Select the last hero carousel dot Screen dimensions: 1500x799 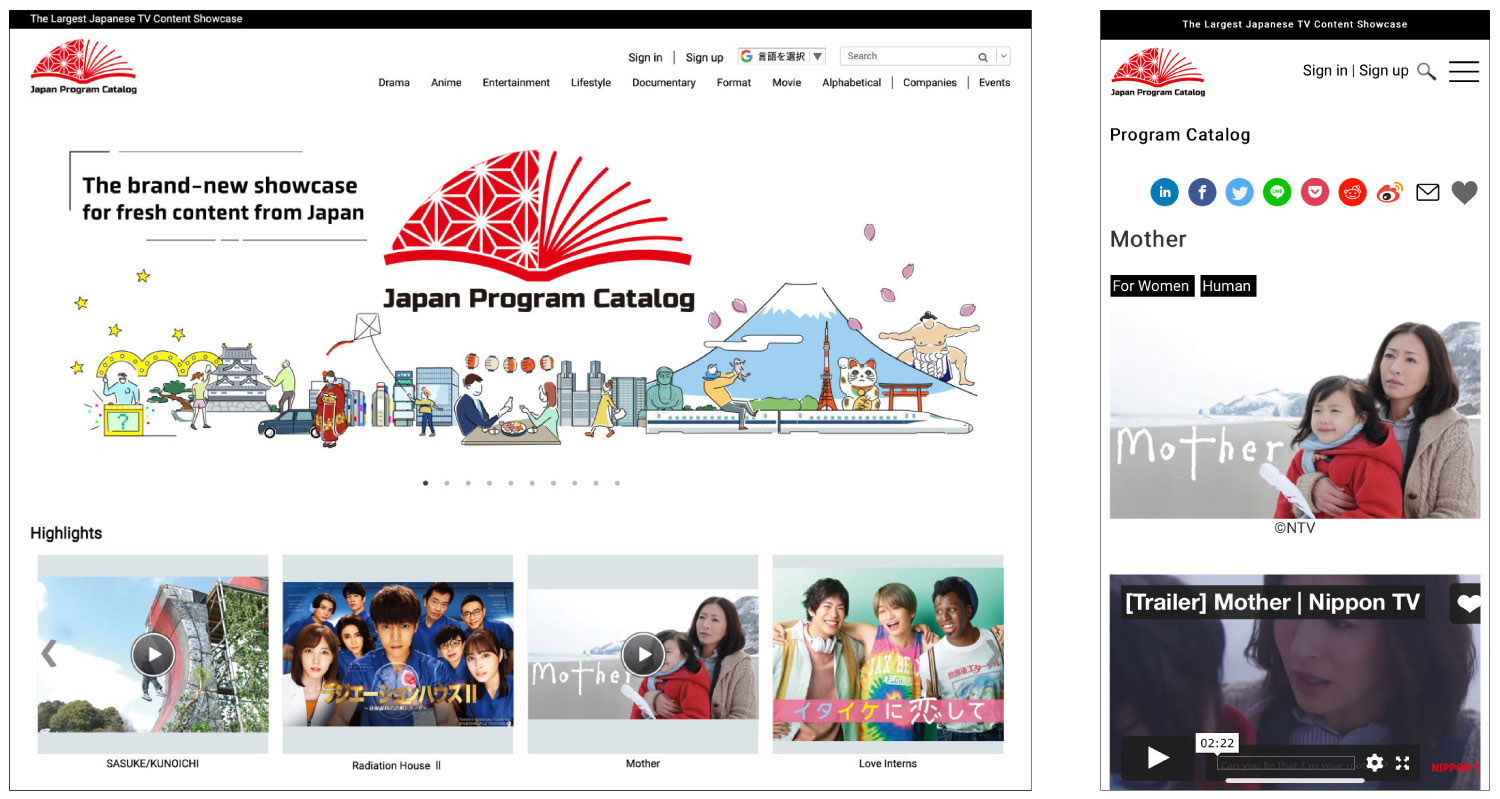pos(617,483)
